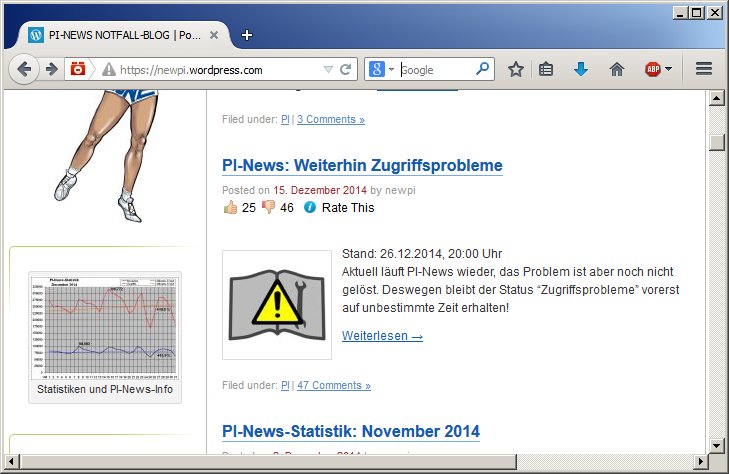729x474 pixels.
Task: Close the browser window
Action: (714, 13)
